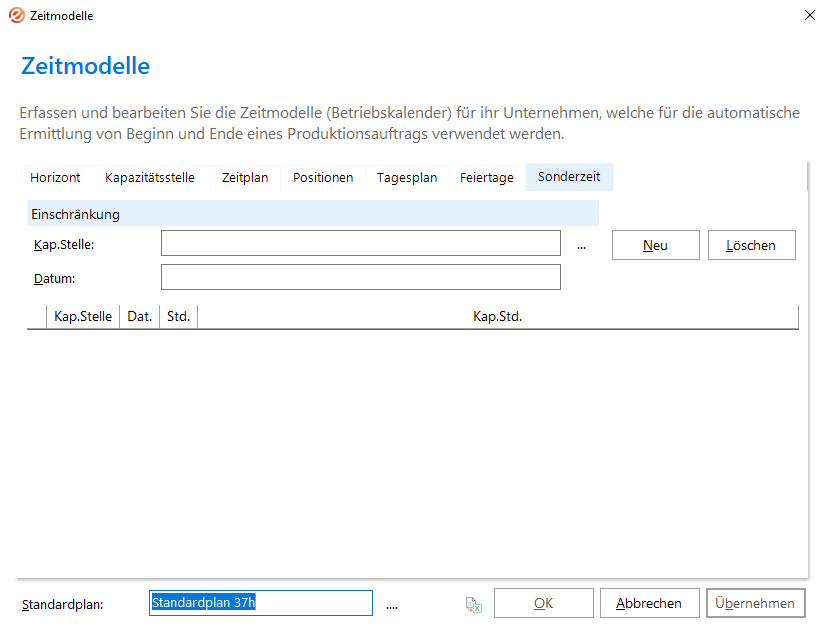Go to the Positionen tab
Screen dimensions: 826x635
point(323,178)
